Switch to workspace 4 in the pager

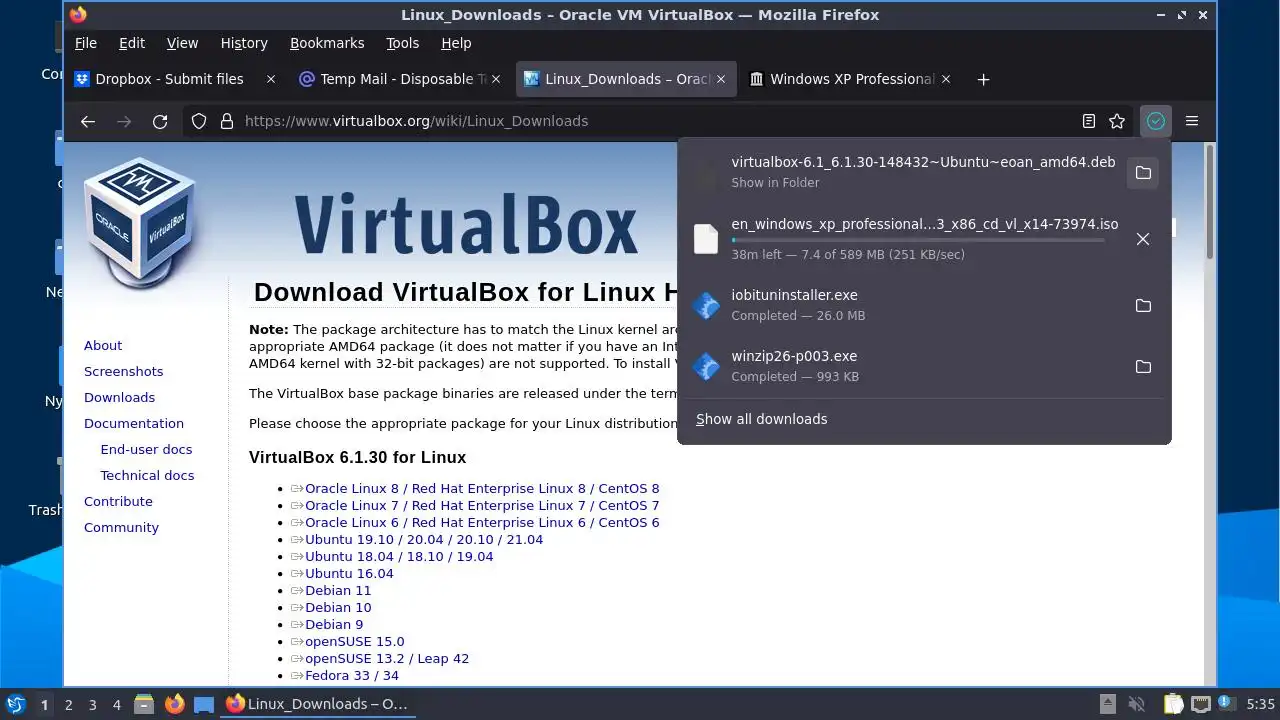[116, 704]
